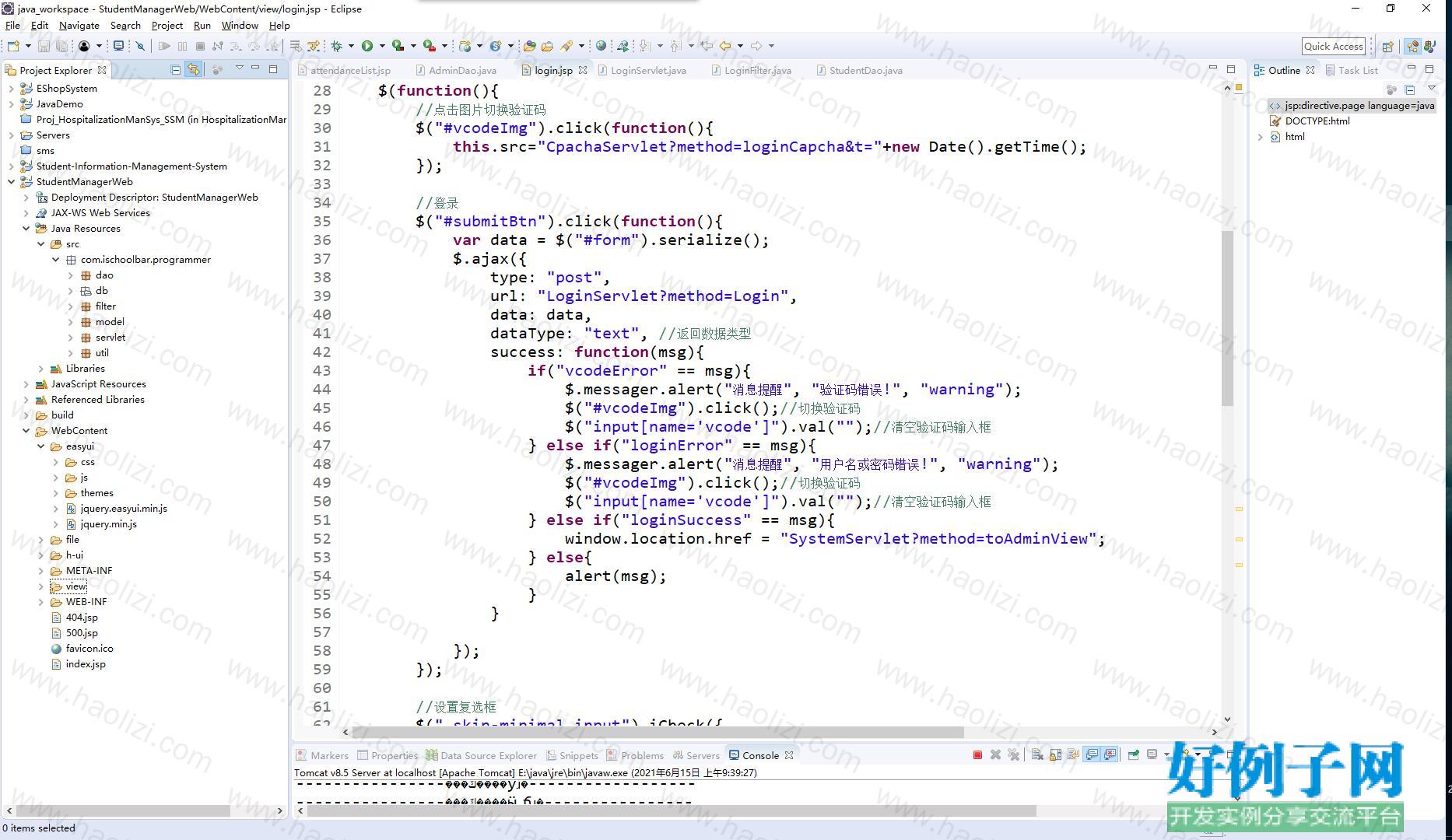This screenshot has width=1452, height=840.
Task: Toggle Word Wrap in the Console
Action: 1074,754
